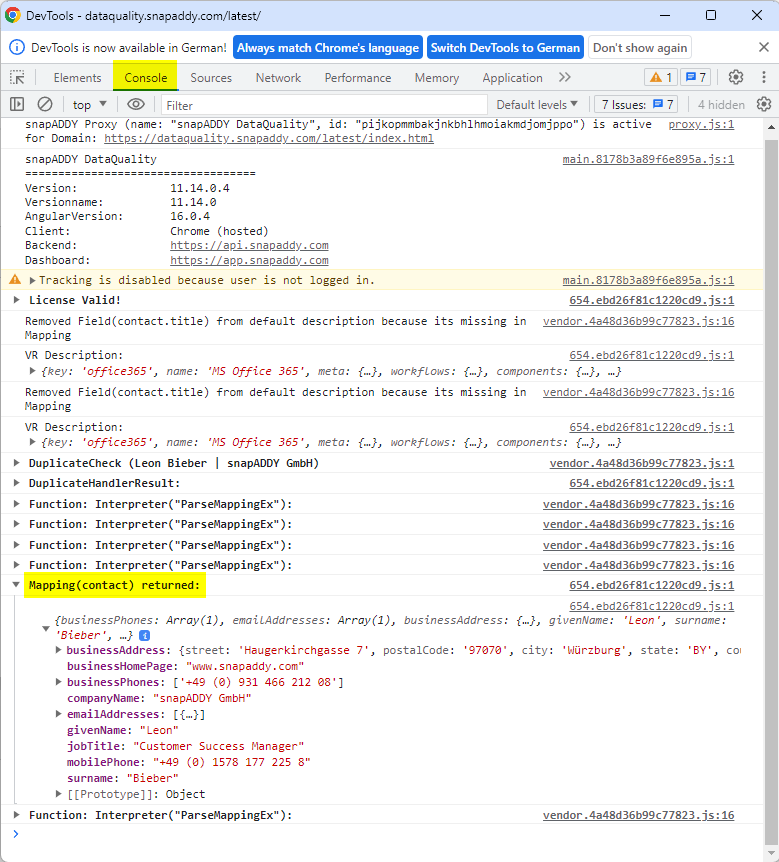Click the message count badge showing 7
The width and height of the screenshot is (779, 862).
(695, 78)
